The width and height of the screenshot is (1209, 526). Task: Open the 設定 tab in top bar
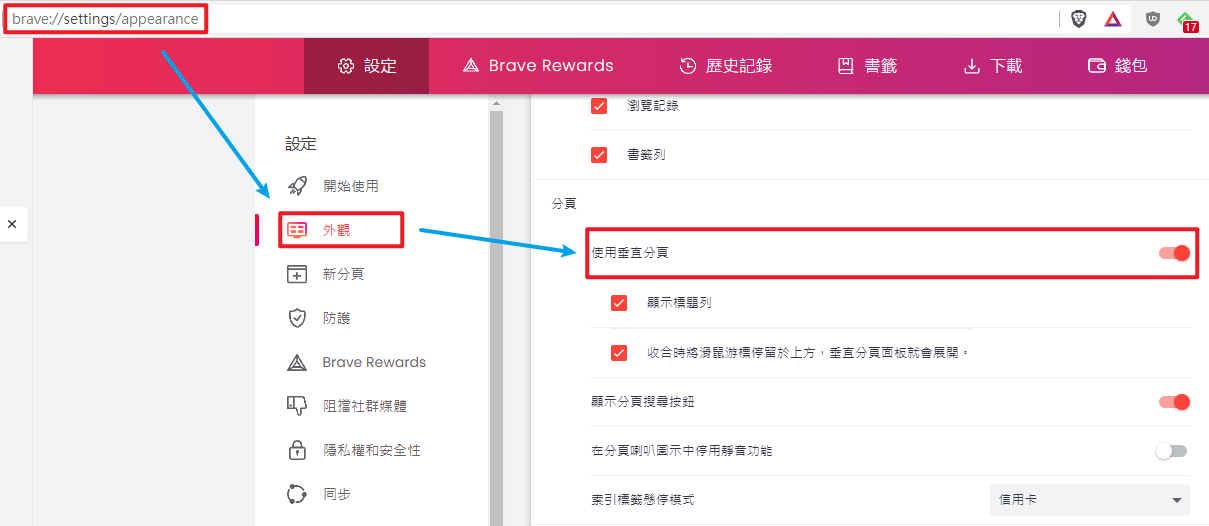click(x=367, y=66)
